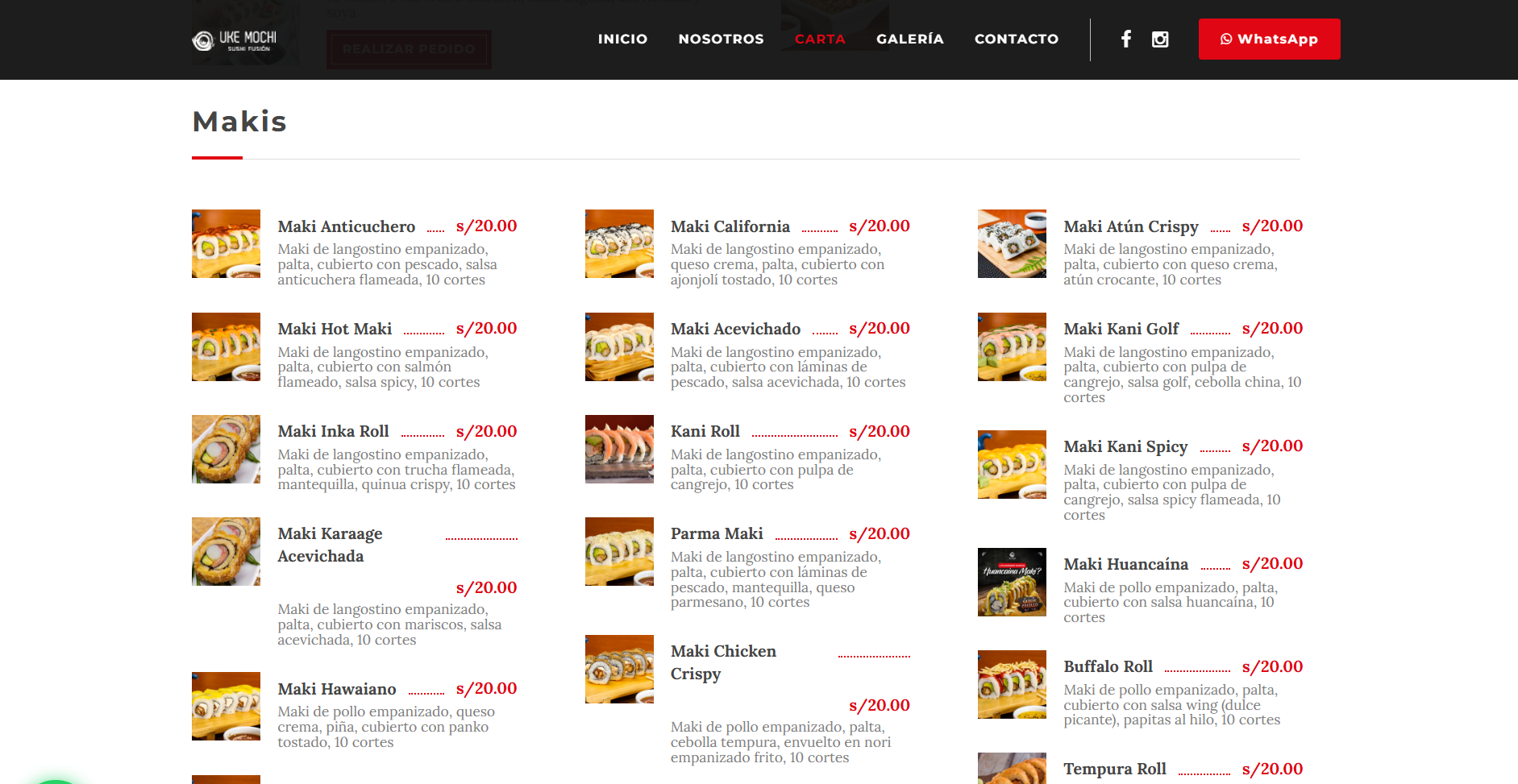Click the Maki Karaage Acevichada photo

226,551
